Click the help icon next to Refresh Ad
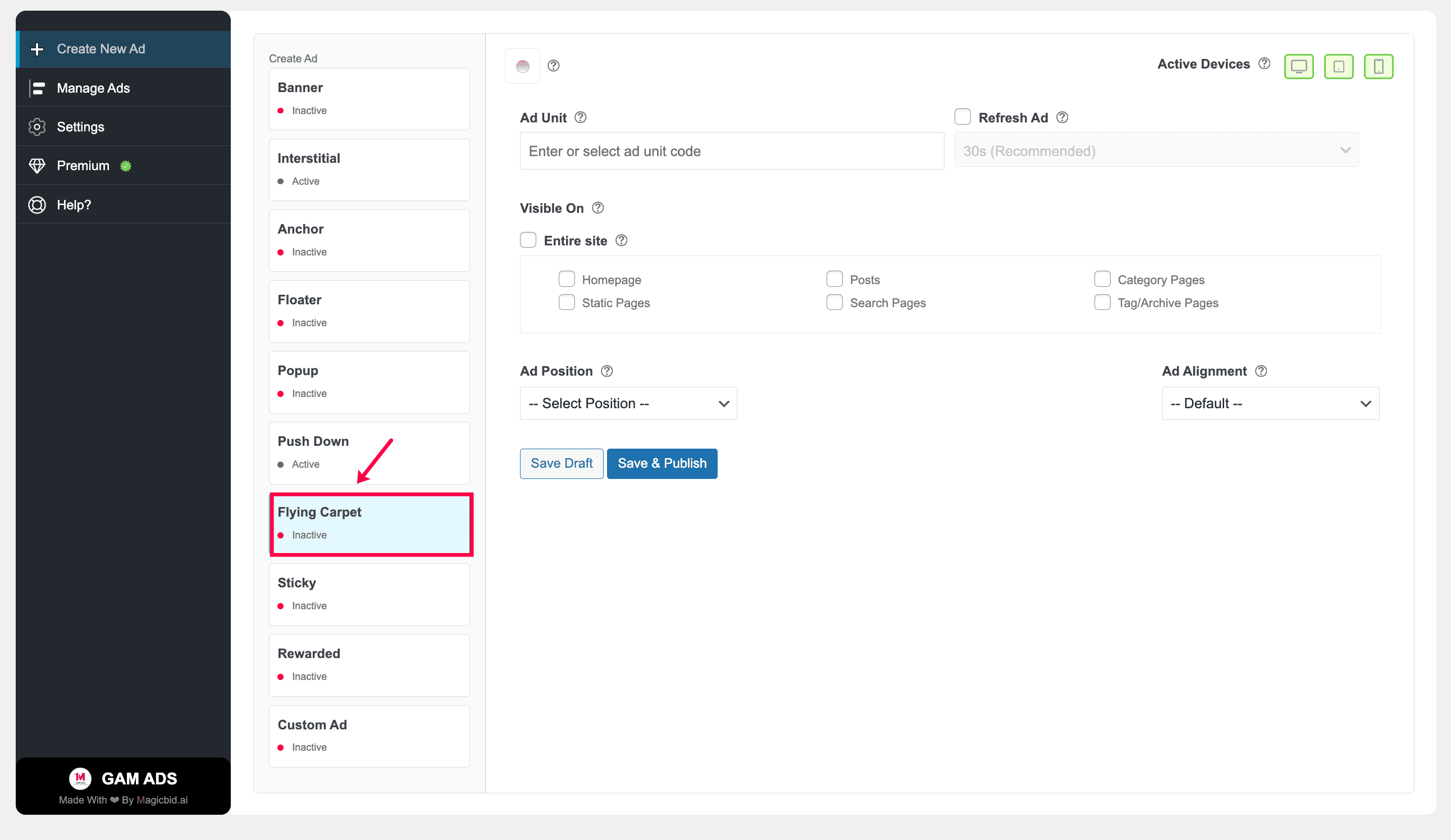The width and height of the screenshot is (1451, 840). point(1062,117)
